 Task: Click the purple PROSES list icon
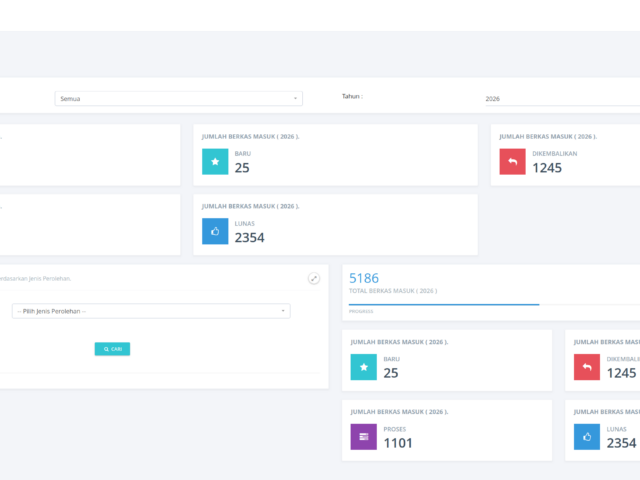[363, 437]
